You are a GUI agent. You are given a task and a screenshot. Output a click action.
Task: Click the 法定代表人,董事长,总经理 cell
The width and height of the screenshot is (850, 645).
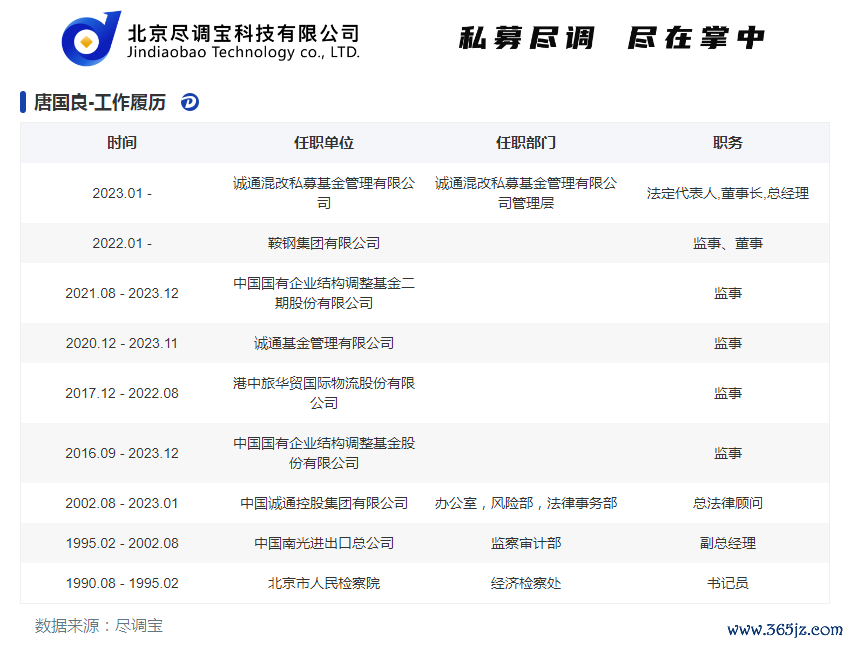click(x=727, y=194)
